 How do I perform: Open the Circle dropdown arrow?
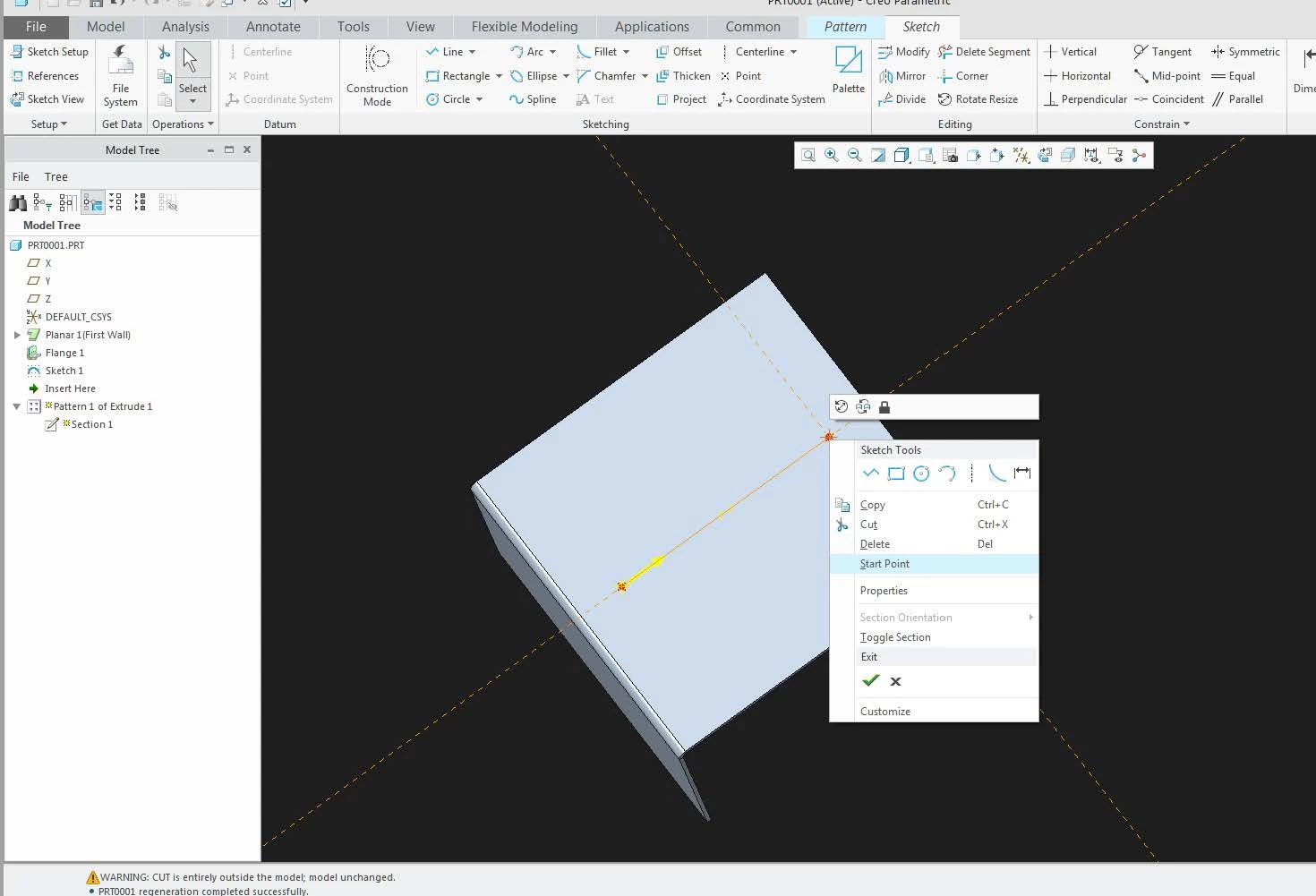point(479,99)
